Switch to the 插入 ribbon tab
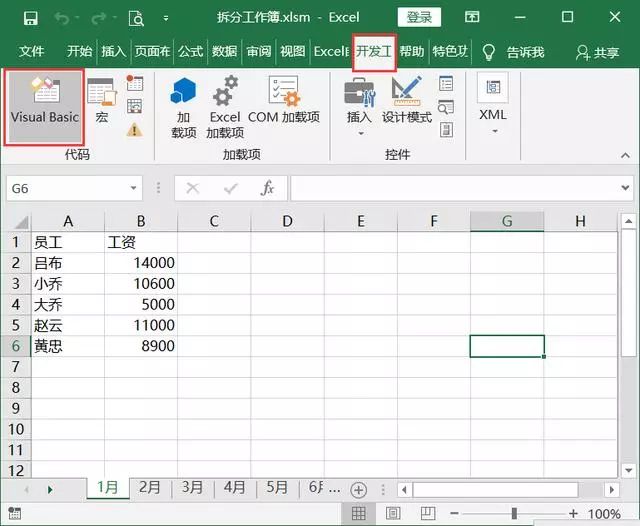 tap(113, 51)
